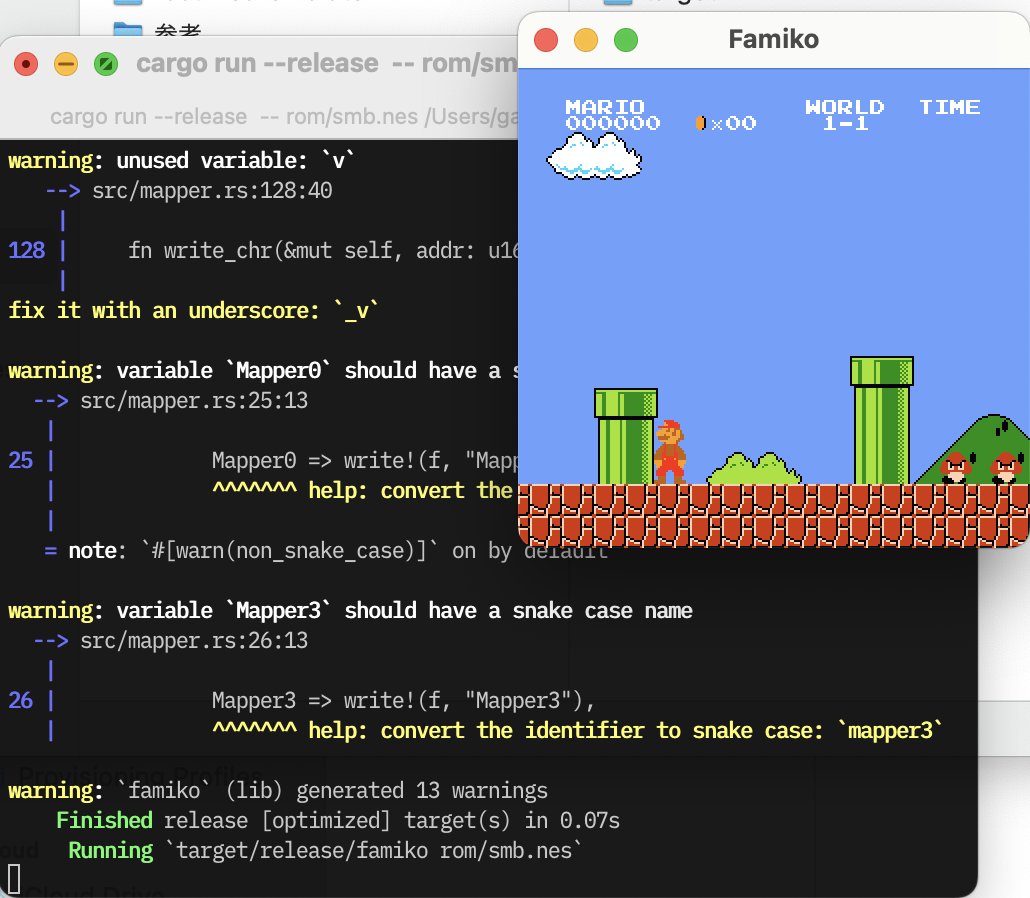1030x898 pixels.
Task: Click the 'Mapper3 => write!(f, "Mapper3")' line
Action: [x=403, y=700]
